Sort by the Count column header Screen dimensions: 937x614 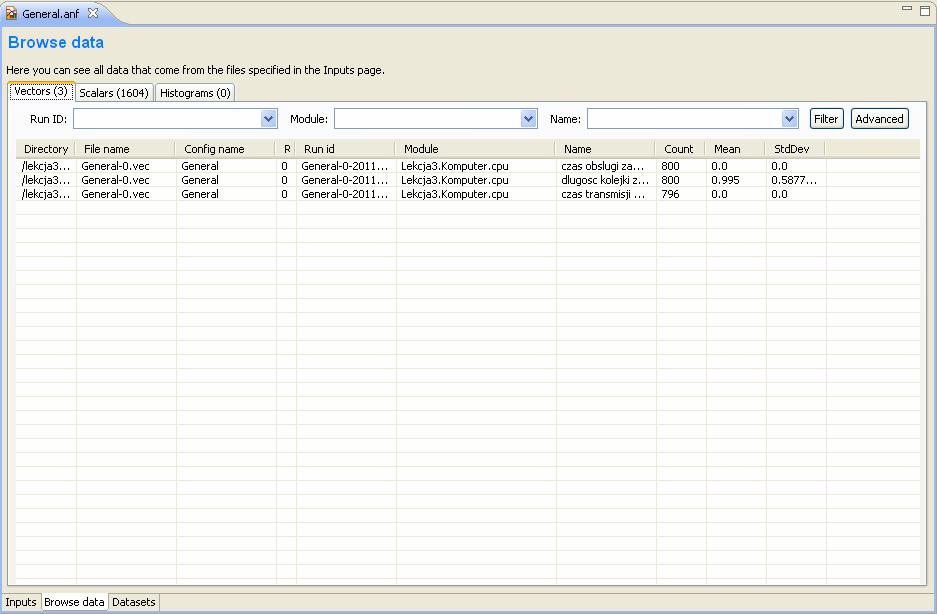click(x=681, y=149)
